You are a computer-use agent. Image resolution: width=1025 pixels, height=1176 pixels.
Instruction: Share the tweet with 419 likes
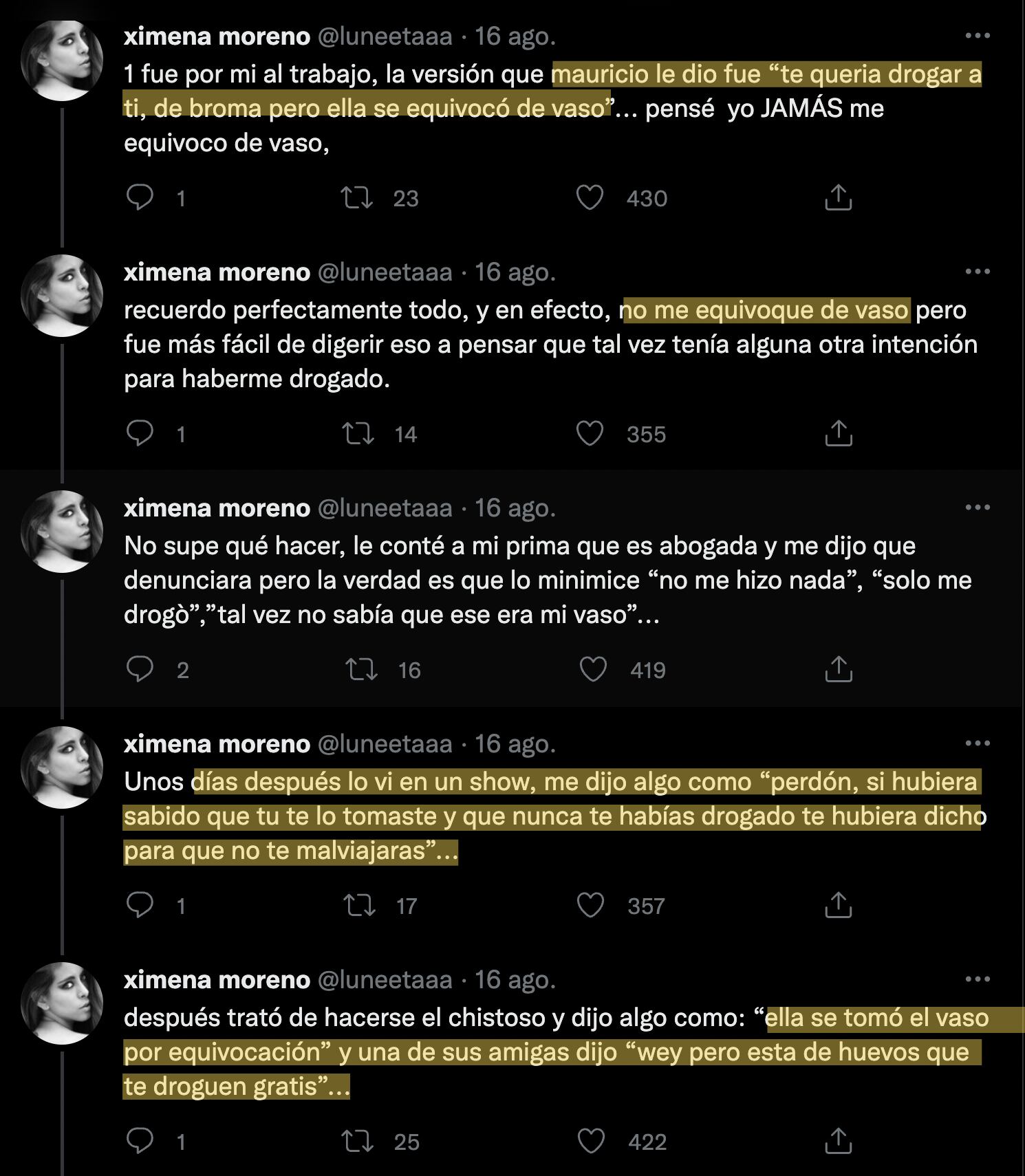[x=838, y=670]
